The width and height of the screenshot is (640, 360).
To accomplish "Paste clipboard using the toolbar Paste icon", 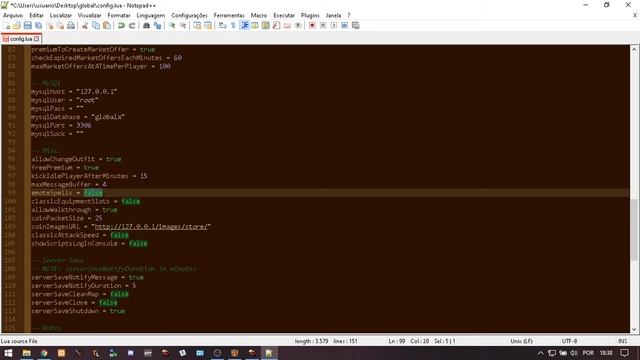I will 107,25.
